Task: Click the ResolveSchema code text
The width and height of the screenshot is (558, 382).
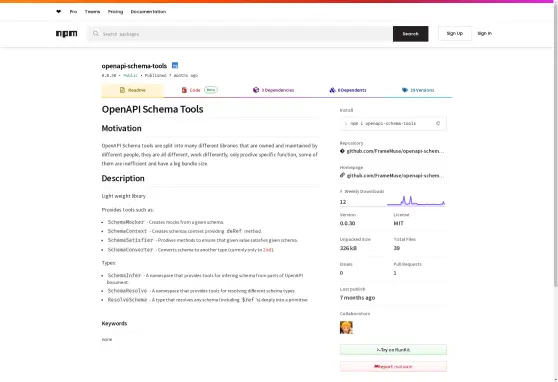Action: 127,300
